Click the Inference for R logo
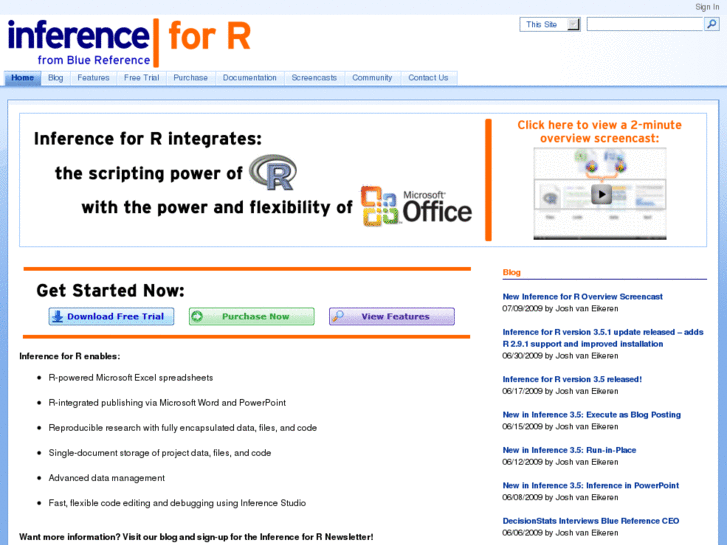 pyautogui.click(x=129, y=42)
